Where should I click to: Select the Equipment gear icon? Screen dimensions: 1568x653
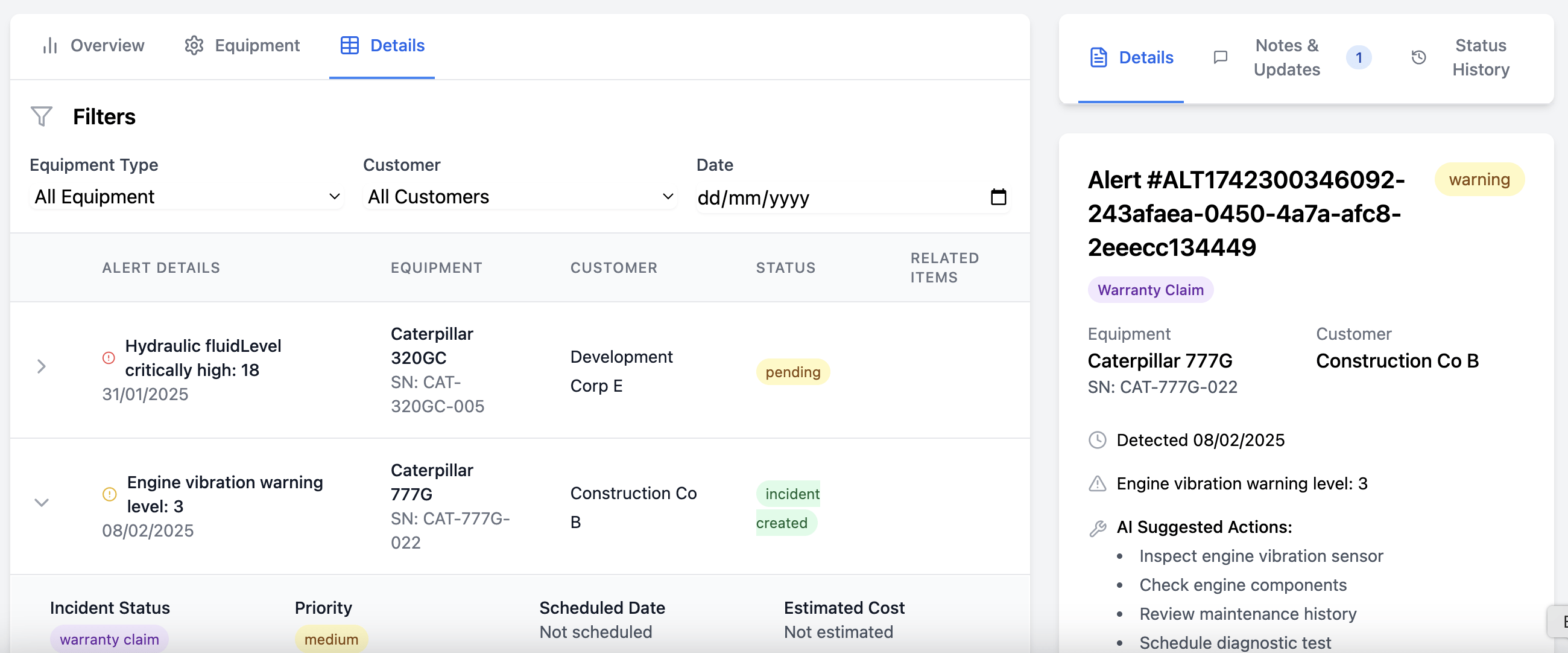(x=194, y=45)
